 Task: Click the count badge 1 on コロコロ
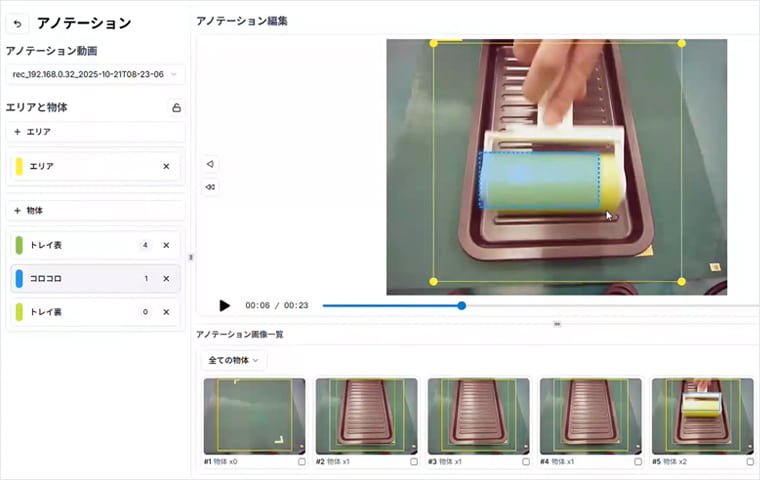(146, 279)
